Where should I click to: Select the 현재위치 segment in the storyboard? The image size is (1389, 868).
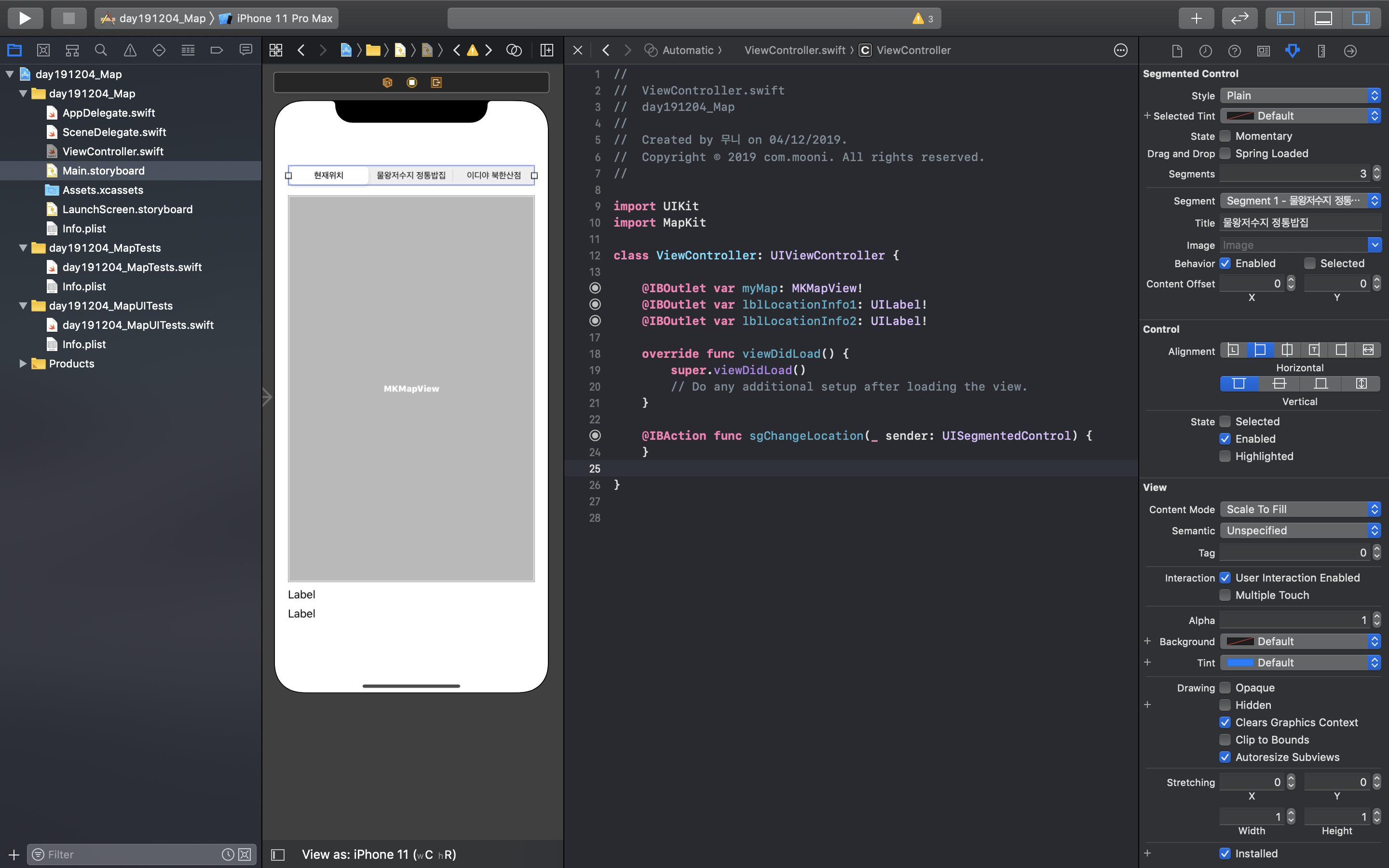[x=328, y=175]
